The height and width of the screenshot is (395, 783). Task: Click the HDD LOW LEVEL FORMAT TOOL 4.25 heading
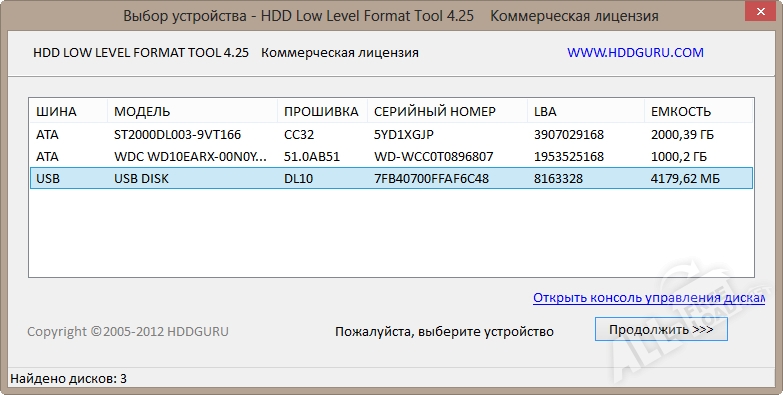[x=141, y=53]
